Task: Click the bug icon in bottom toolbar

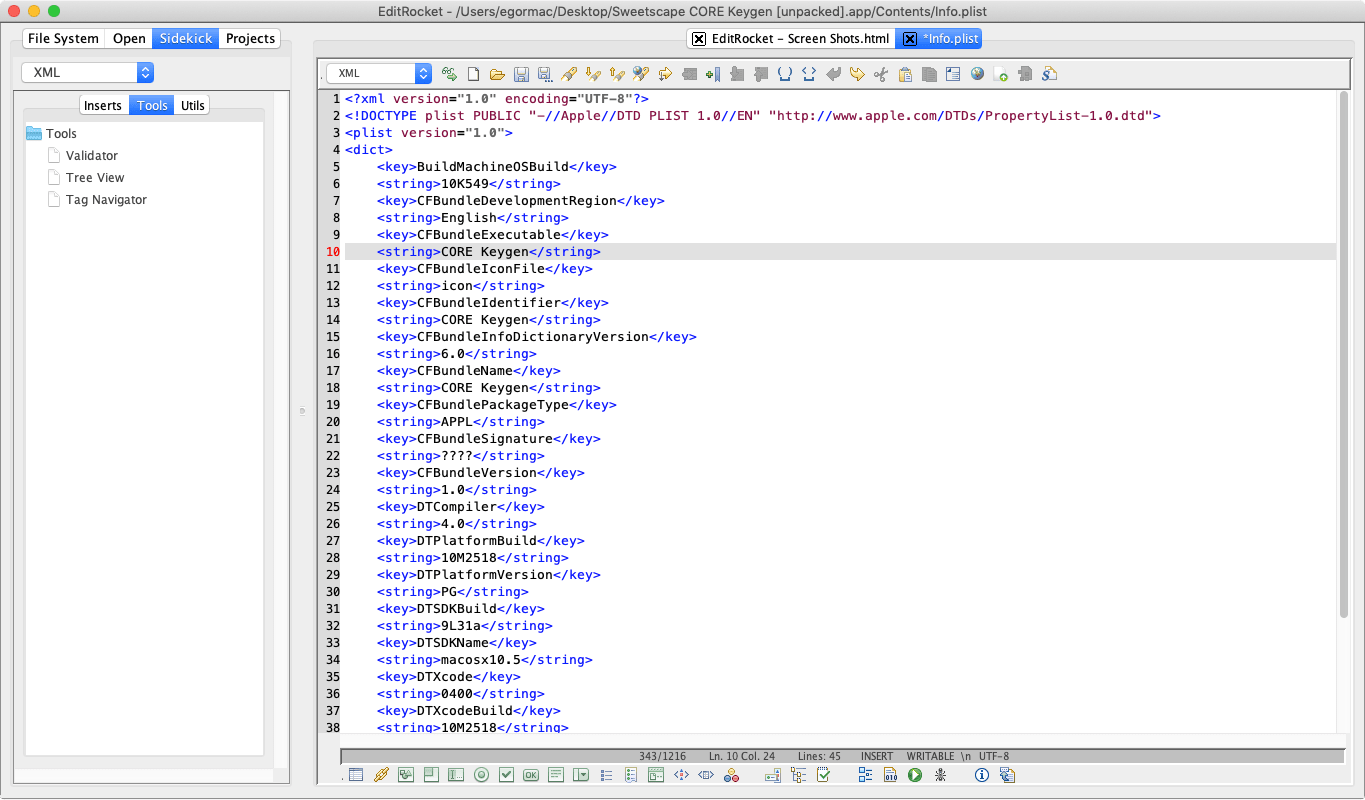Action: tap(940, 775)
